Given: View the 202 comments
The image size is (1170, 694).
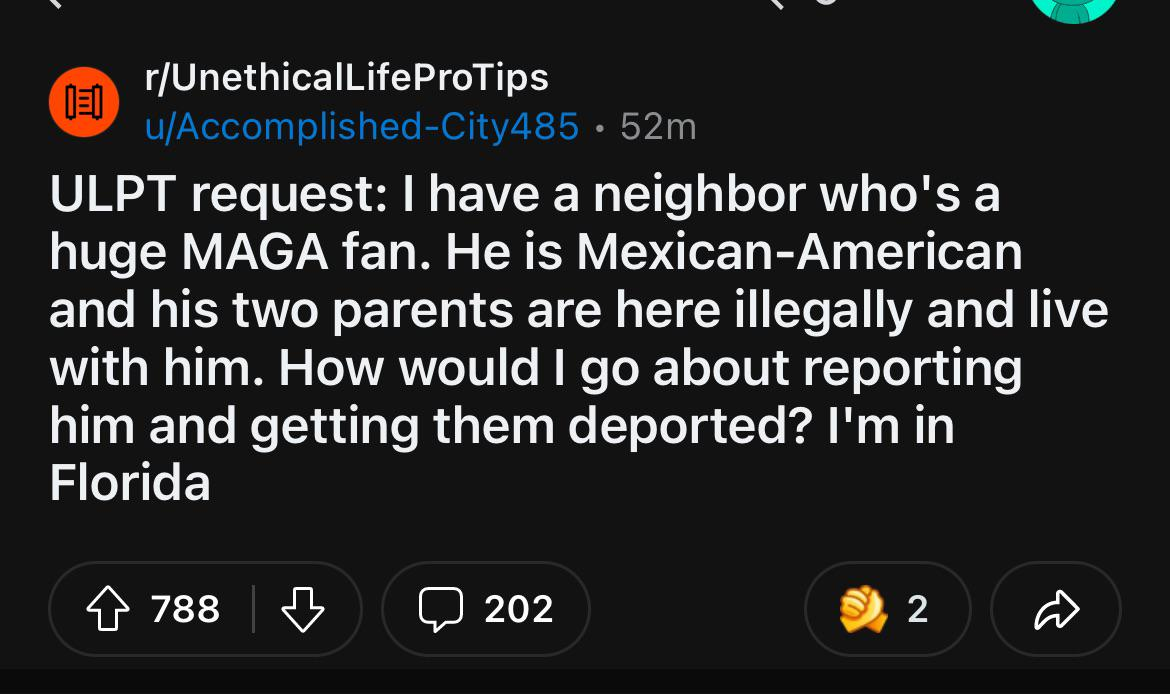Looking at the screenshot, I should 518,608.
